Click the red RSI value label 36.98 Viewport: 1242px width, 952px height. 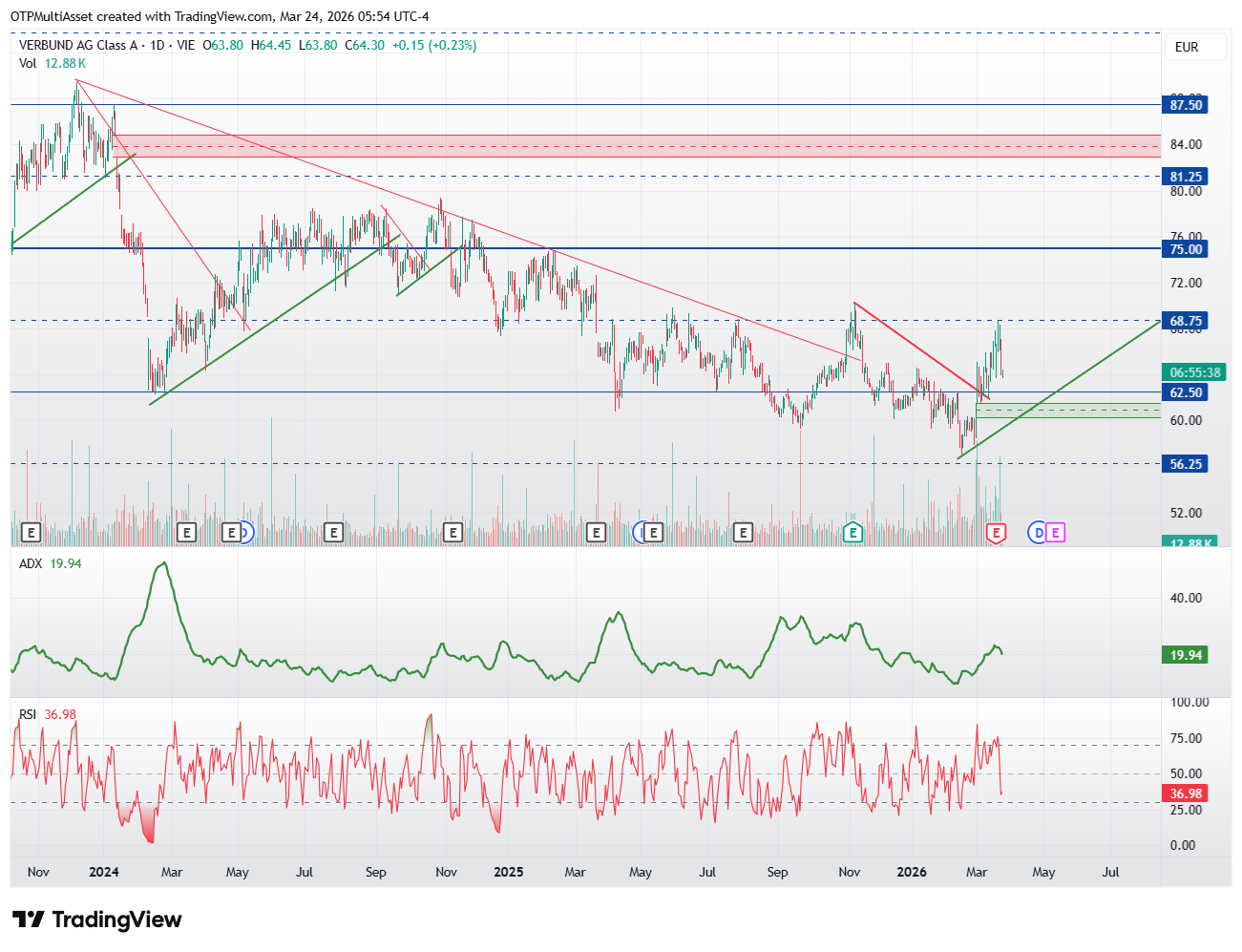[x=1186, y=793]
